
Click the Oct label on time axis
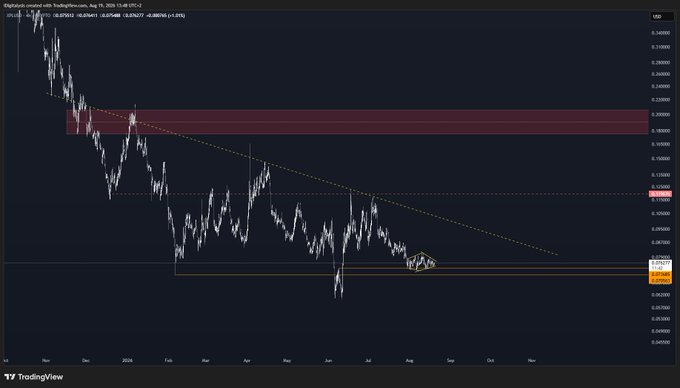pyautogui.click(x=490, y=360)
